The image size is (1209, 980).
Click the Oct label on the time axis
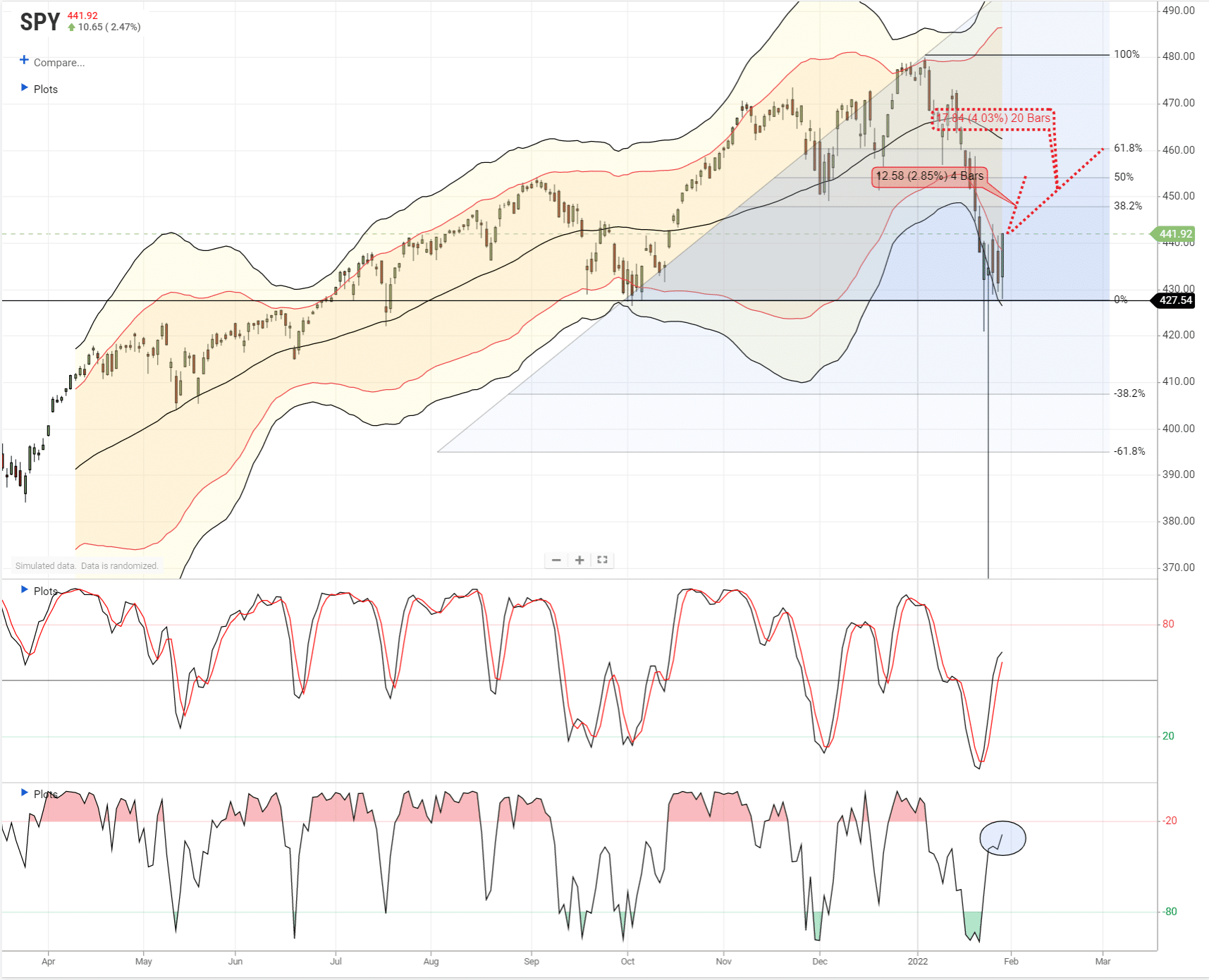point(627,961)
